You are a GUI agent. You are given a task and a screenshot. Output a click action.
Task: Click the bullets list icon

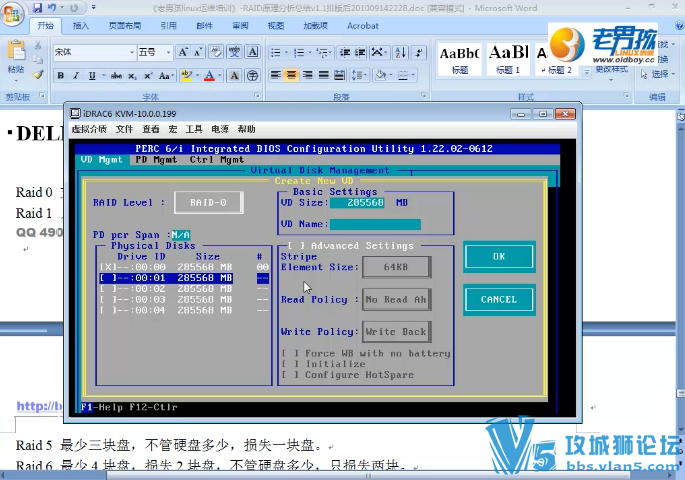(275, 53)
